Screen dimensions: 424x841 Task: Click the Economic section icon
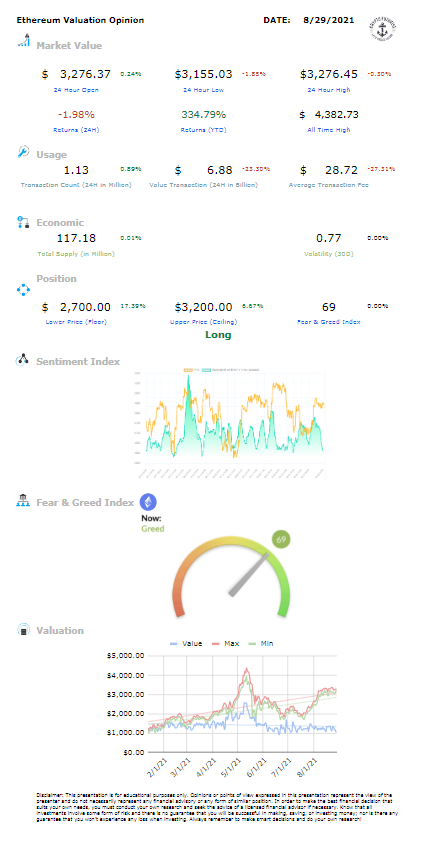point(23,223)
